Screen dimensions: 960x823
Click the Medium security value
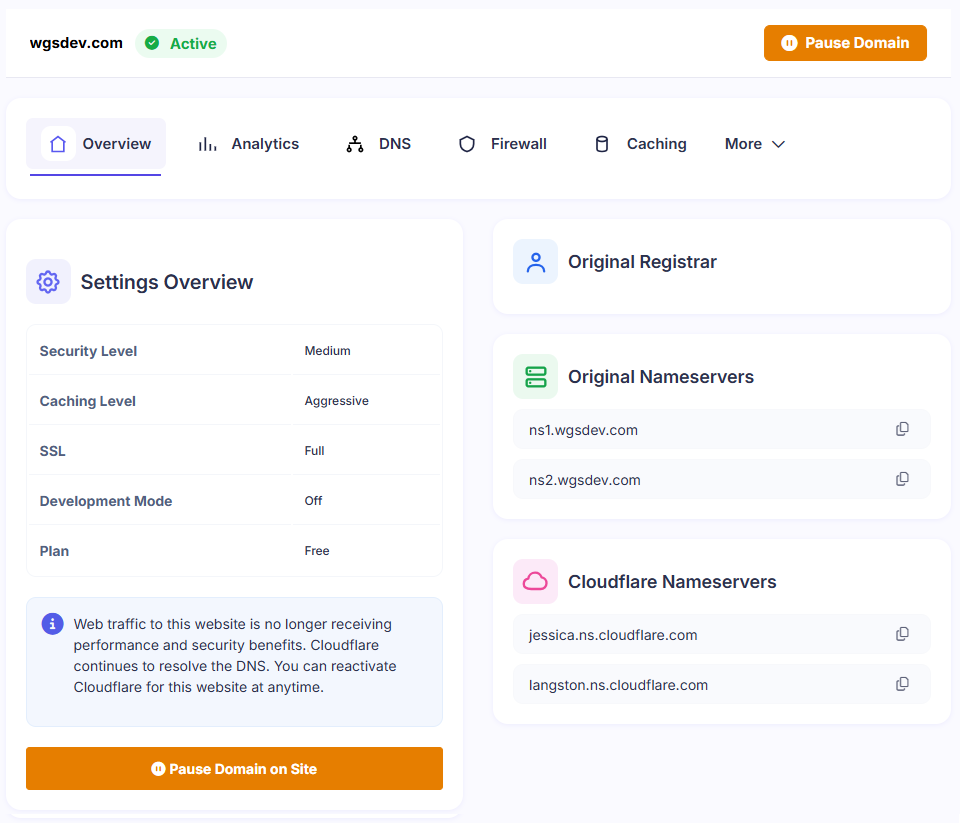(328, 351)
